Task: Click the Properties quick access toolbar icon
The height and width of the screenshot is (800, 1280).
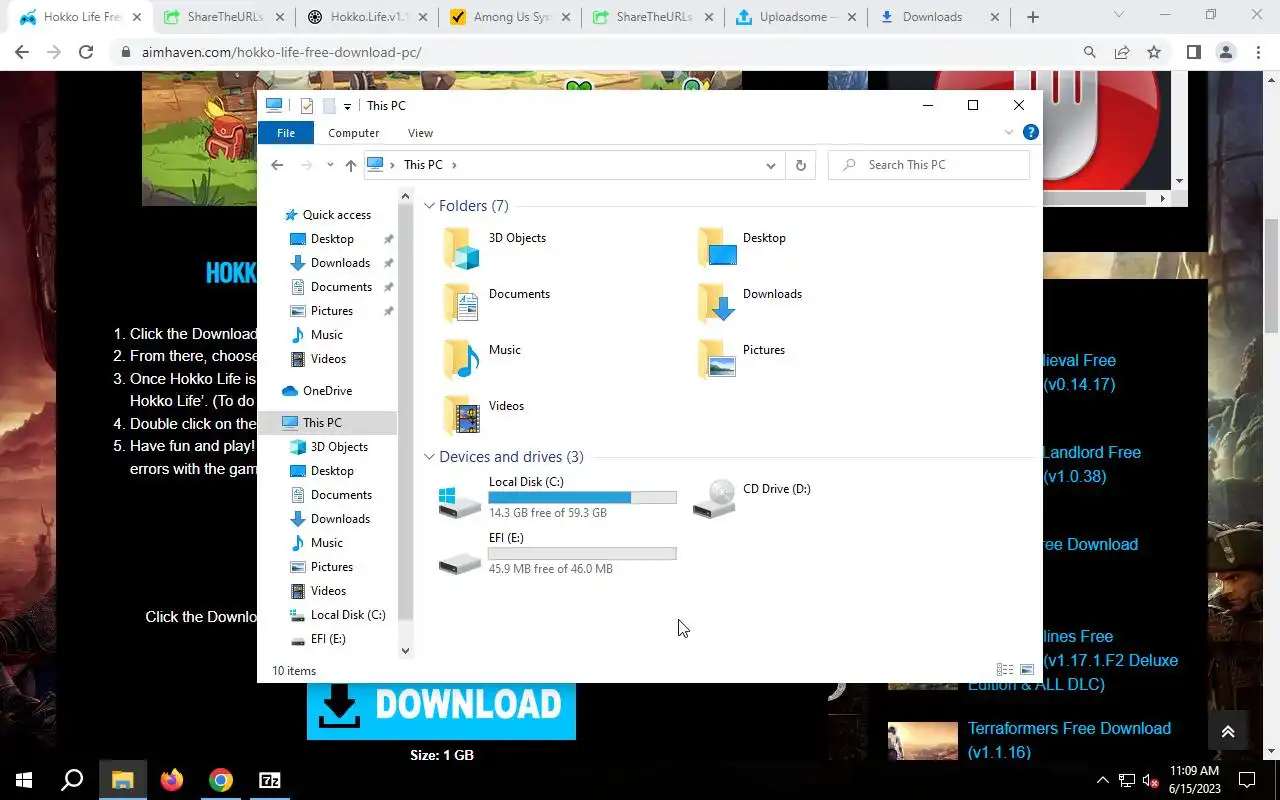Action: (307, 106)
